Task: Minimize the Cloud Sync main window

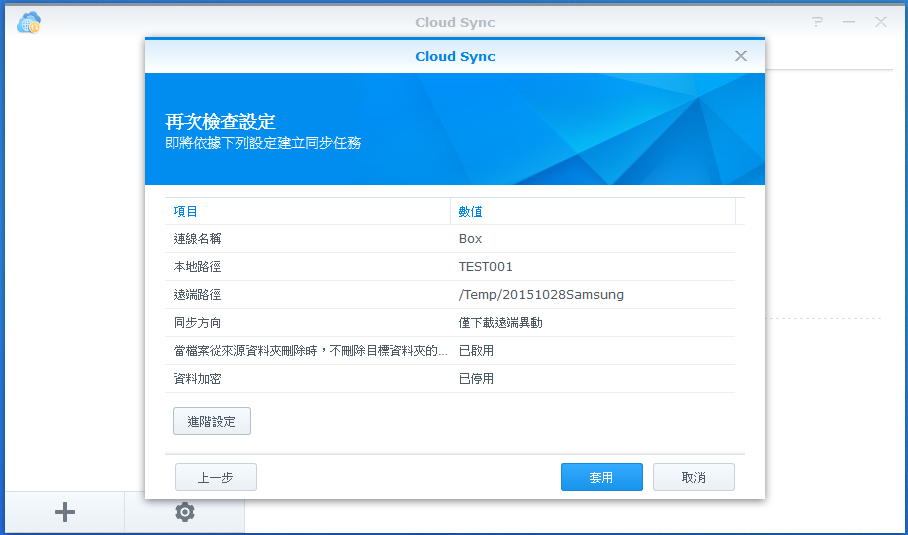Action: [x=849, y=22]
